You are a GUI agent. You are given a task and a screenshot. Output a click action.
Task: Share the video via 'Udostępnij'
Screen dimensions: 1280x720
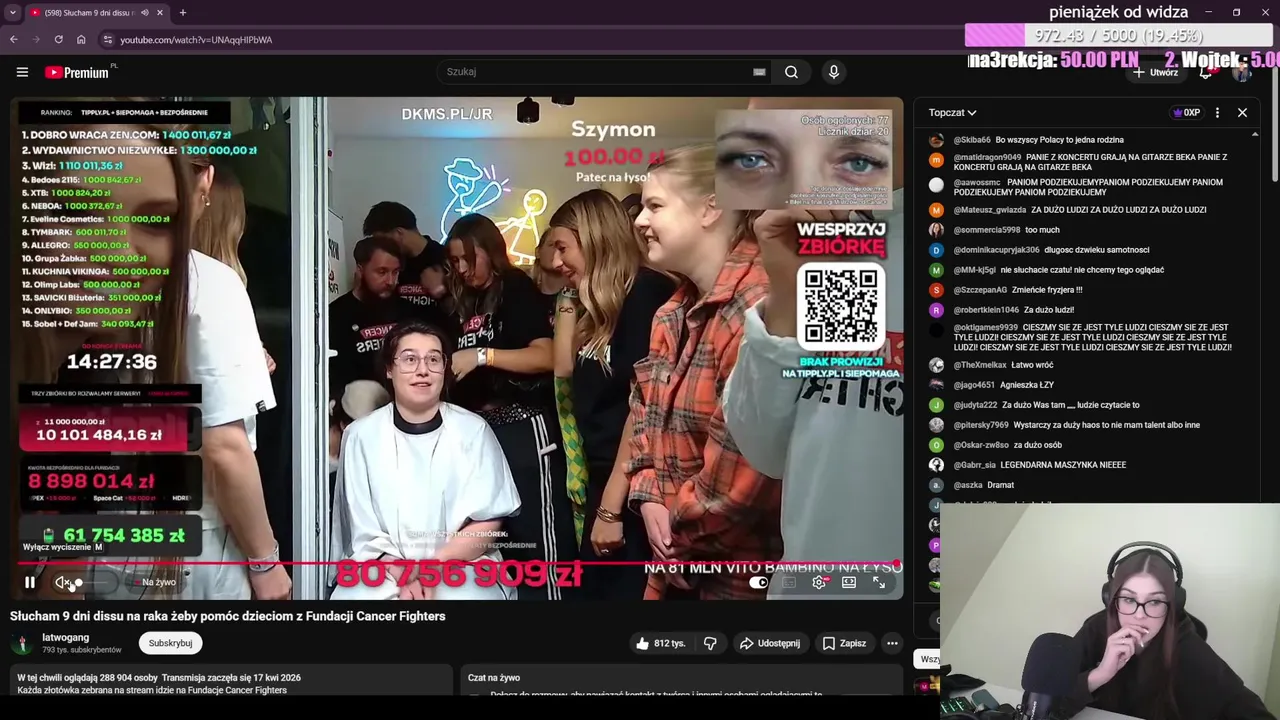[770, 643]
